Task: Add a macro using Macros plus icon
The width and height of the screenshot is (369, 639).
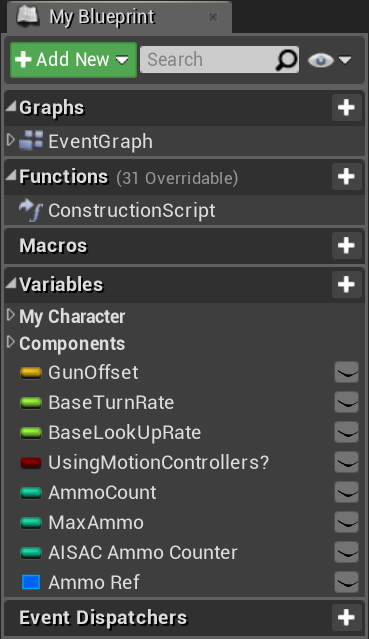Action: pyautogui.click(x=346, y=245)
